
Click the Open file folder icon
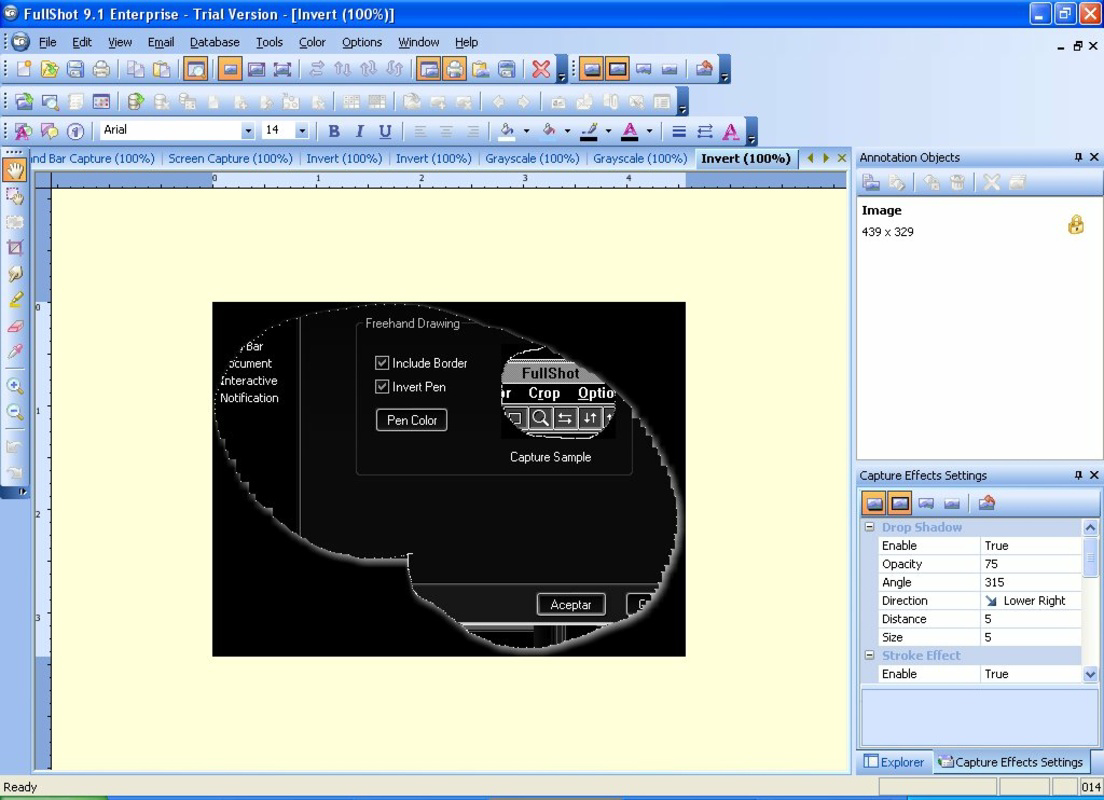(x=49, y=68)
